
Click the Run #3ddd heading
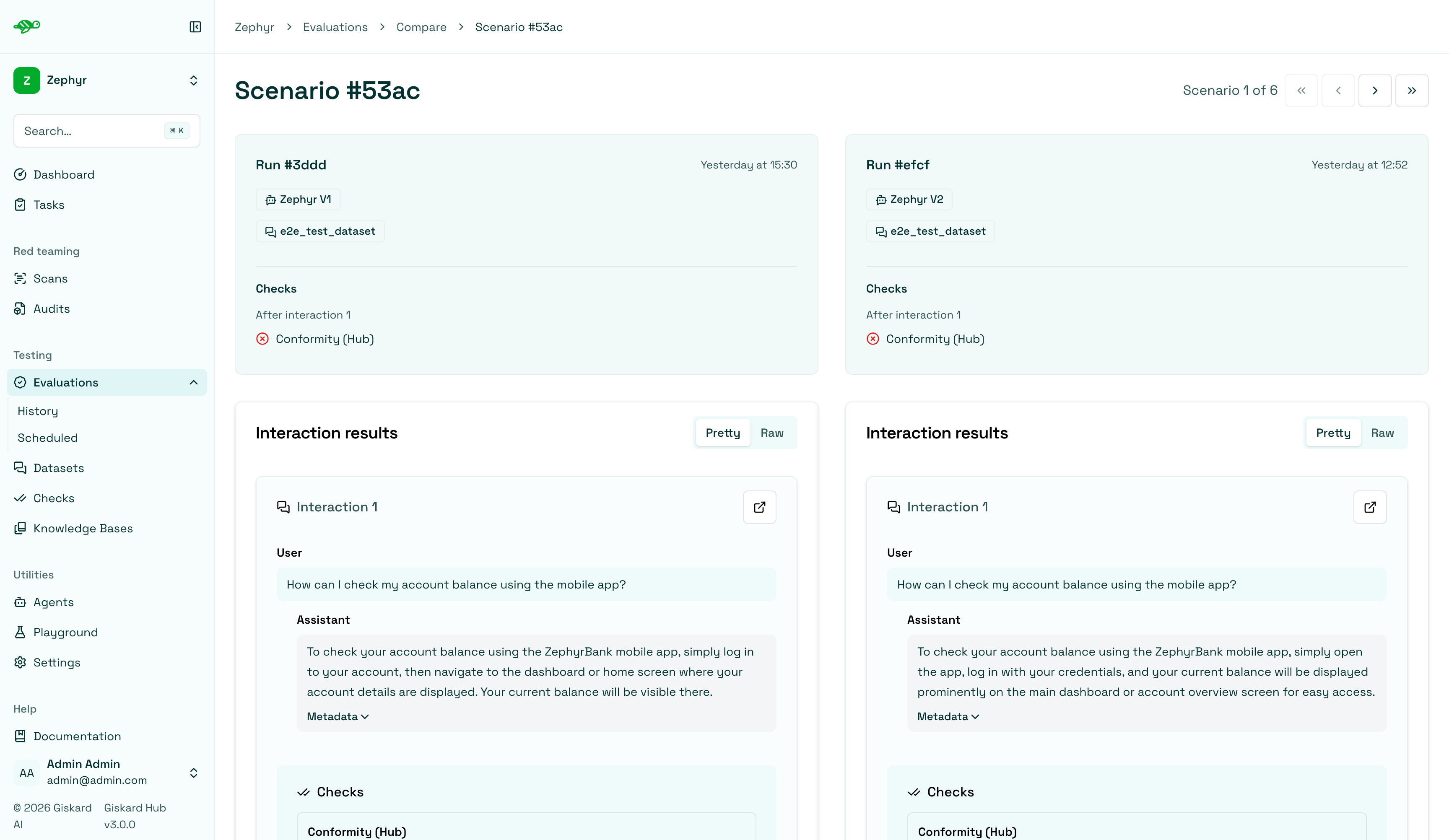click(x=291, y=165)
